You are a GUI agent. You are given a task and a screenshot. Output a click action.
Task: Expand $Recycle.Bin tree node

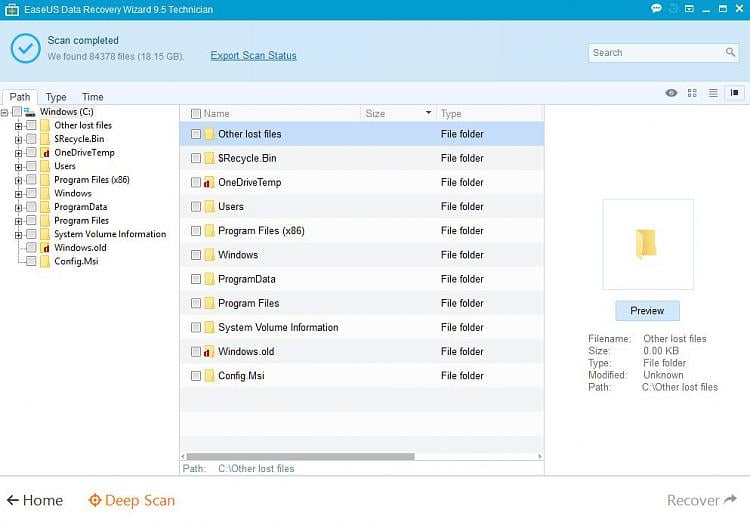pos(18,140)
